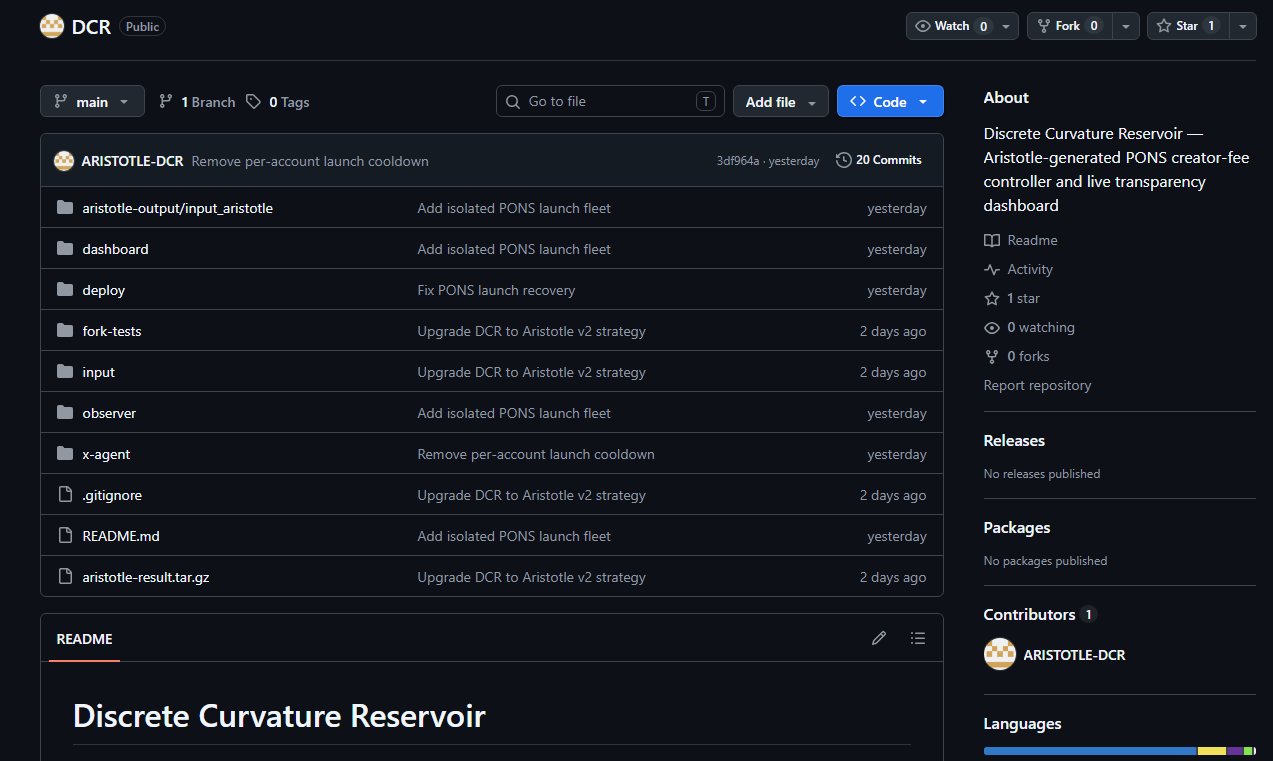This screenshot has width=1273, height=761.
Task: Open the observer folder
Action: click(109, 413)
